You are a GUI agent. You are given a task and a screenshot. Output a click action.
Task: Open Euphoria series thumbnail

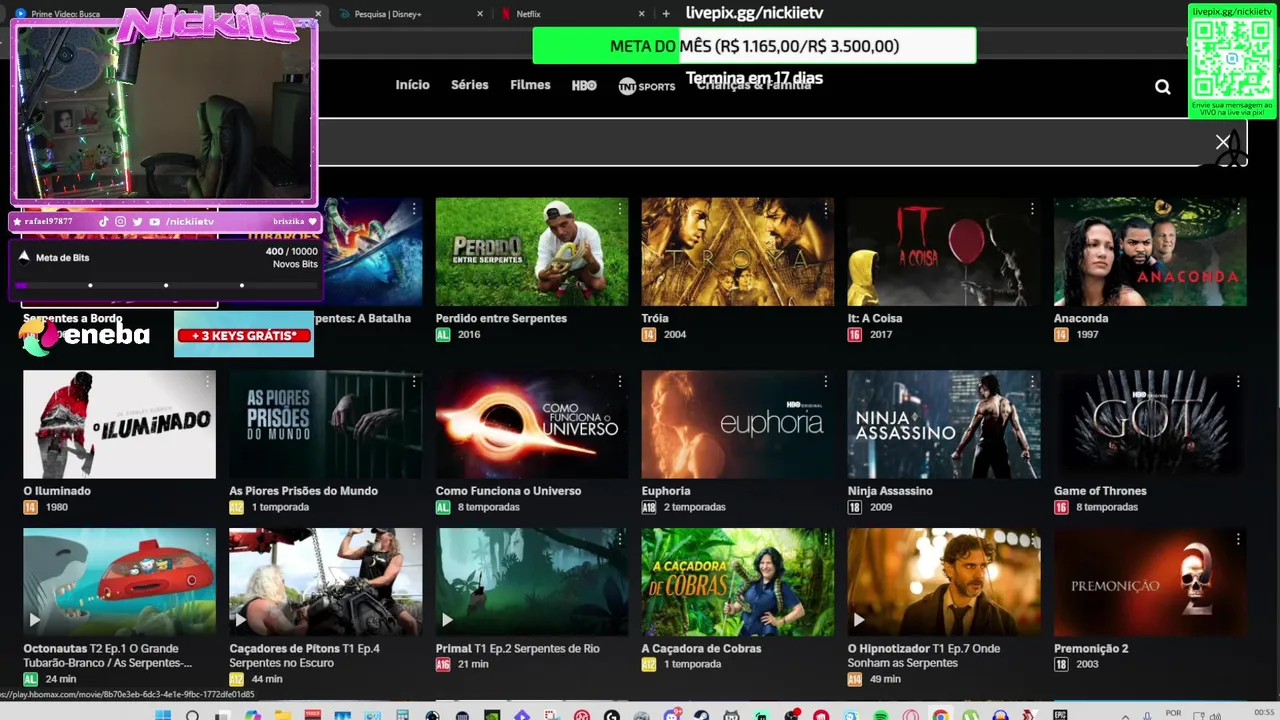738,424
